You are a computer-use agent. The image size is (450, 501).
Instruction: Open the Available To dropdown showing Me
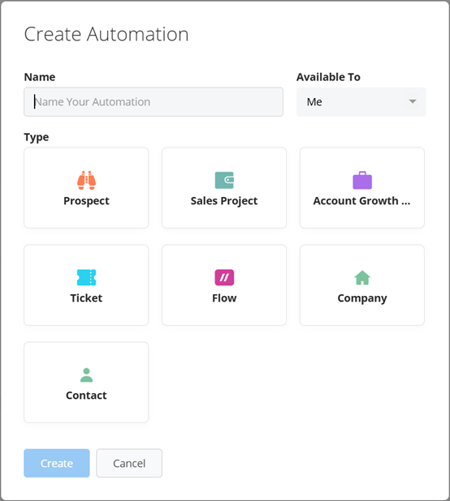[x=361, y=102]
